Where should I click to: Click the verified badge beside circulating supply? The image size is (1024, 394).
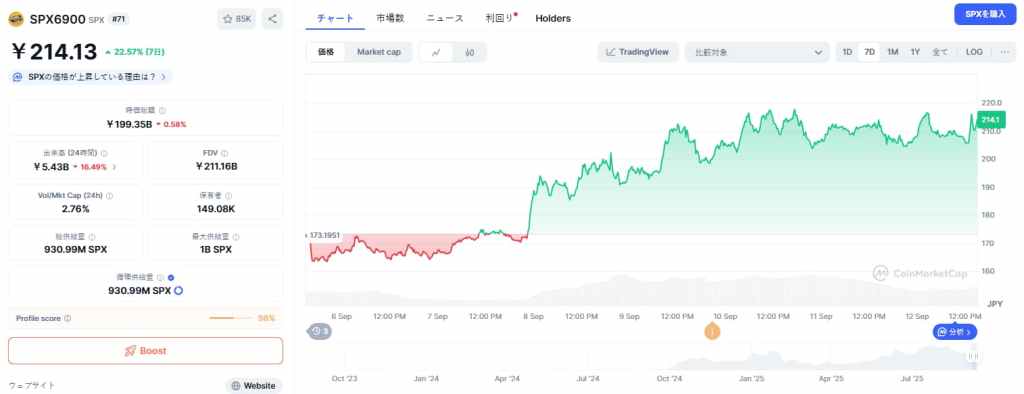pos(170,278)
